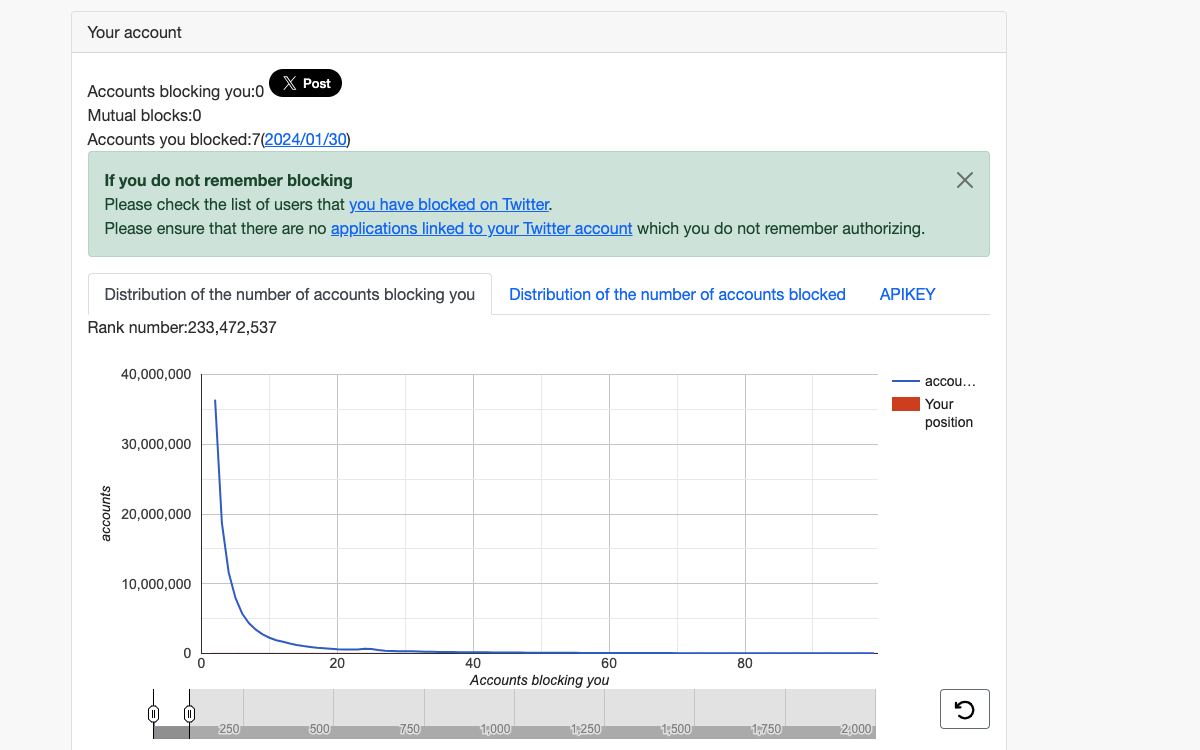1200x750 pixels.
Task: Click the Rank number text
Action: pyautogui.click(x=182, y=327)
